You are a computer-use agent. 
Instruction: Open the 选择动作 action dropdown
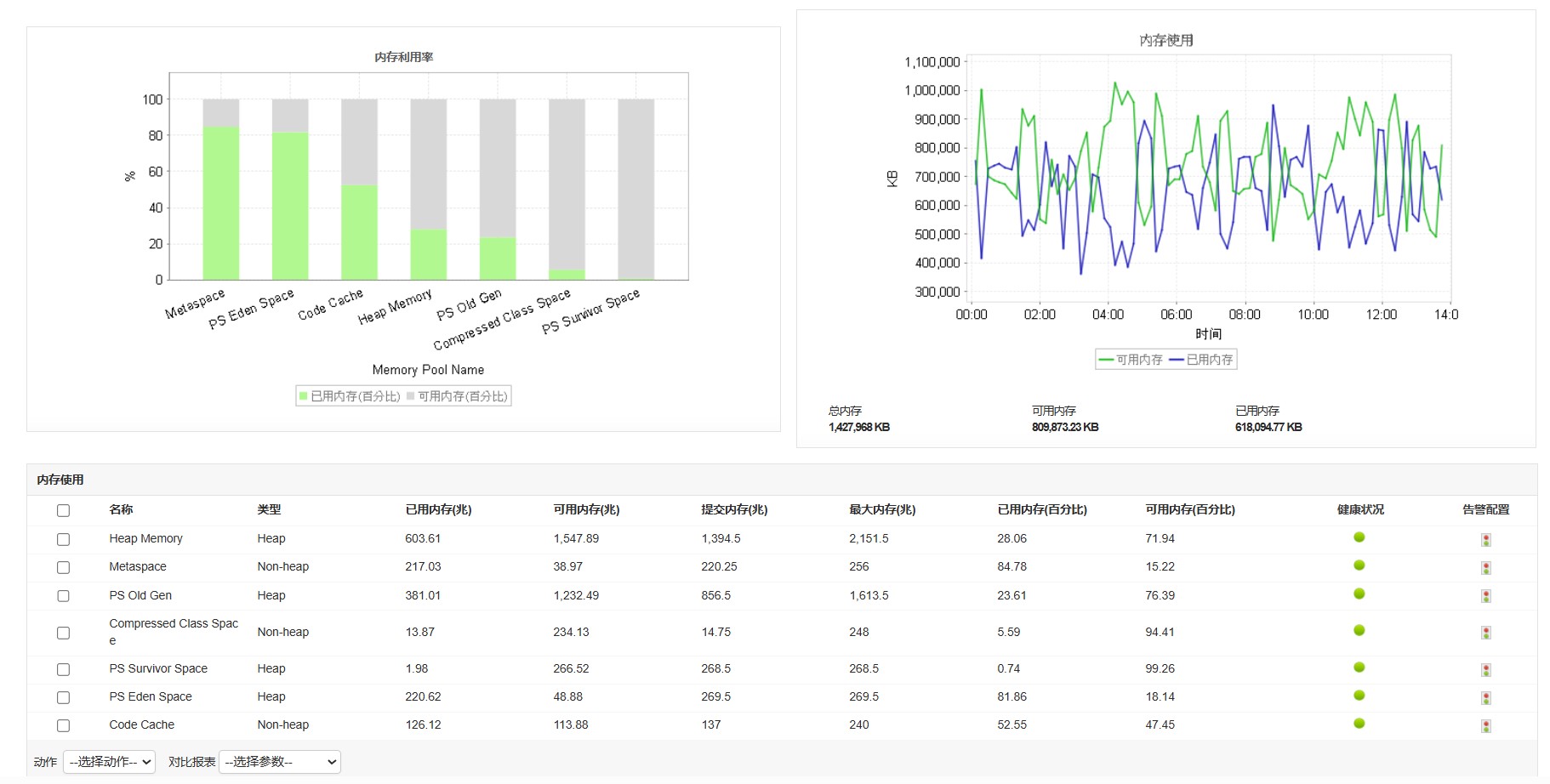109,762
